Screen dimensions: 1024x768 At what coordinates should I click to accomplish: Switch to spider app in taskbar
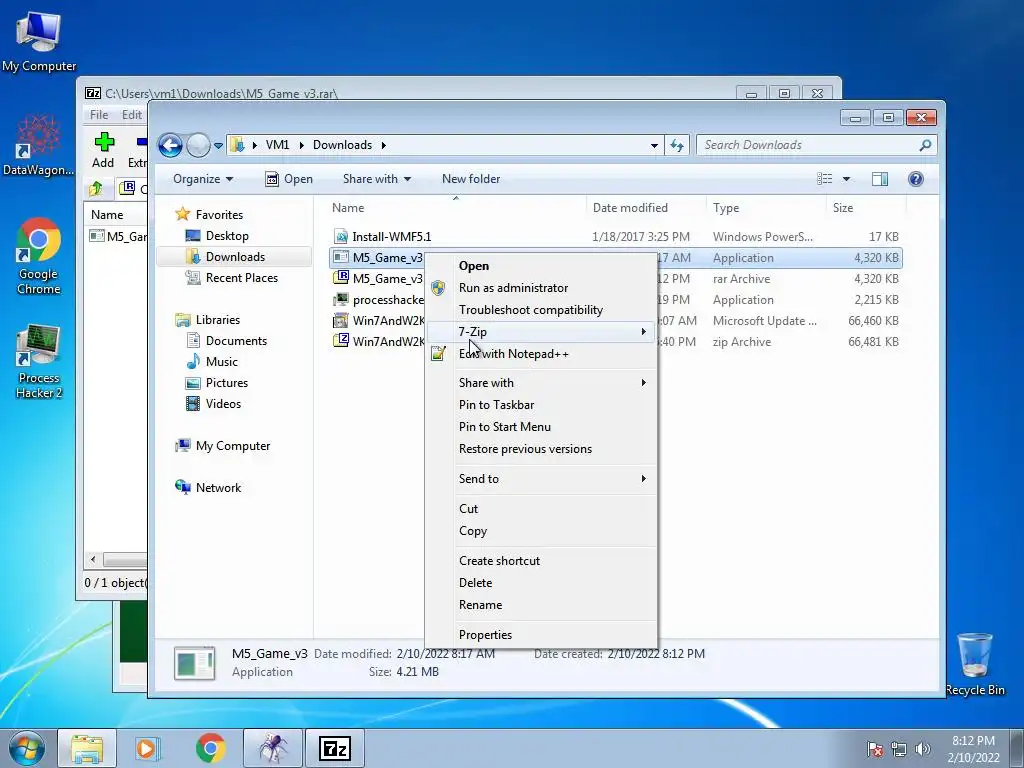pos(273,748)
